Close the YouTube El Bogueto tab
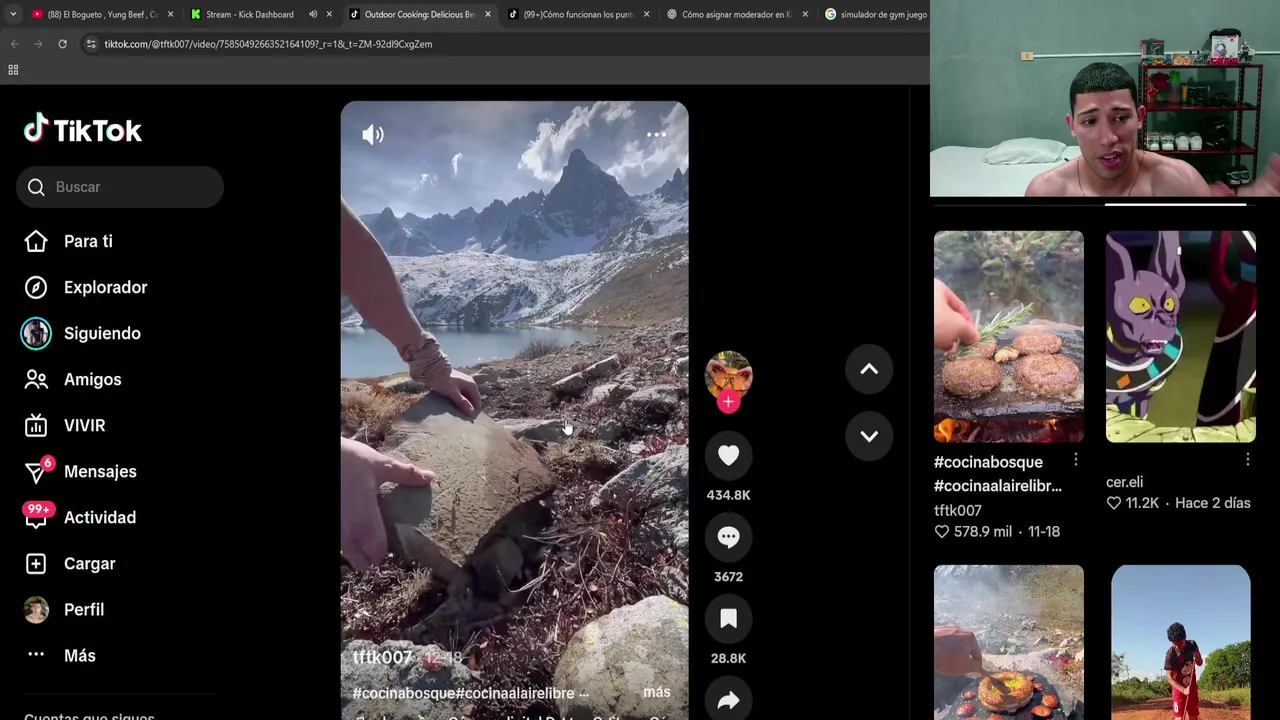 (170, 14)
